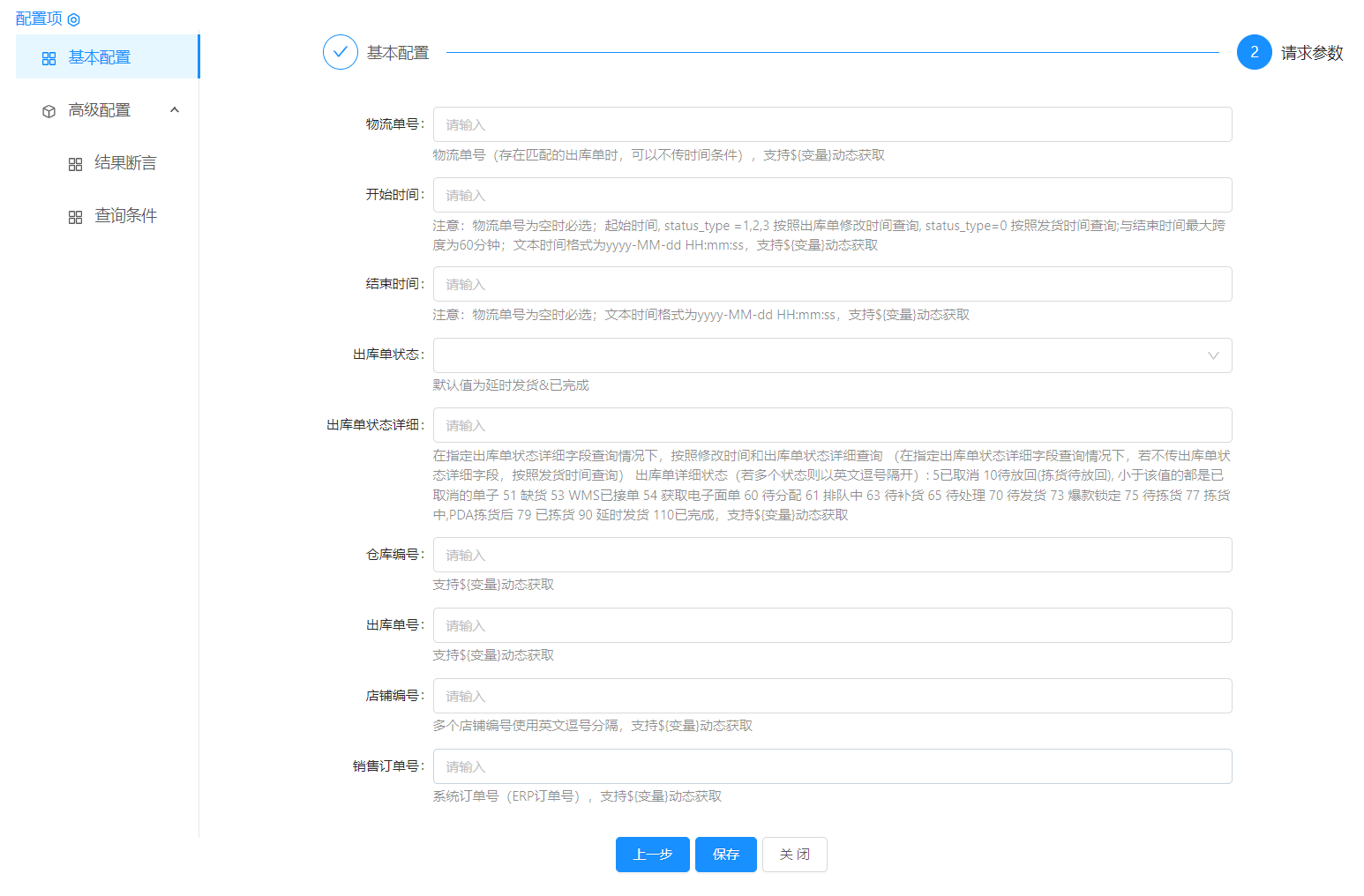This screenshot has width=1364, height=896.
Task: Click the grid icon next to 查询条件
Action: pyautogui.click(x=76, y=217)
